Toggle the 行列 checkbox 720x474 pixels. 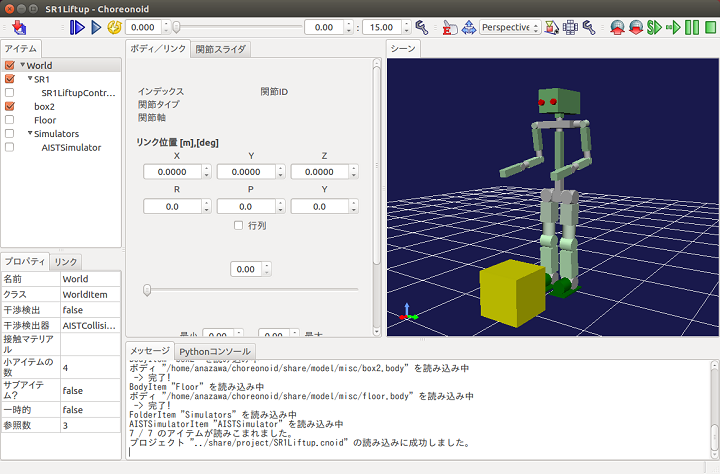(x=238, y=226)
